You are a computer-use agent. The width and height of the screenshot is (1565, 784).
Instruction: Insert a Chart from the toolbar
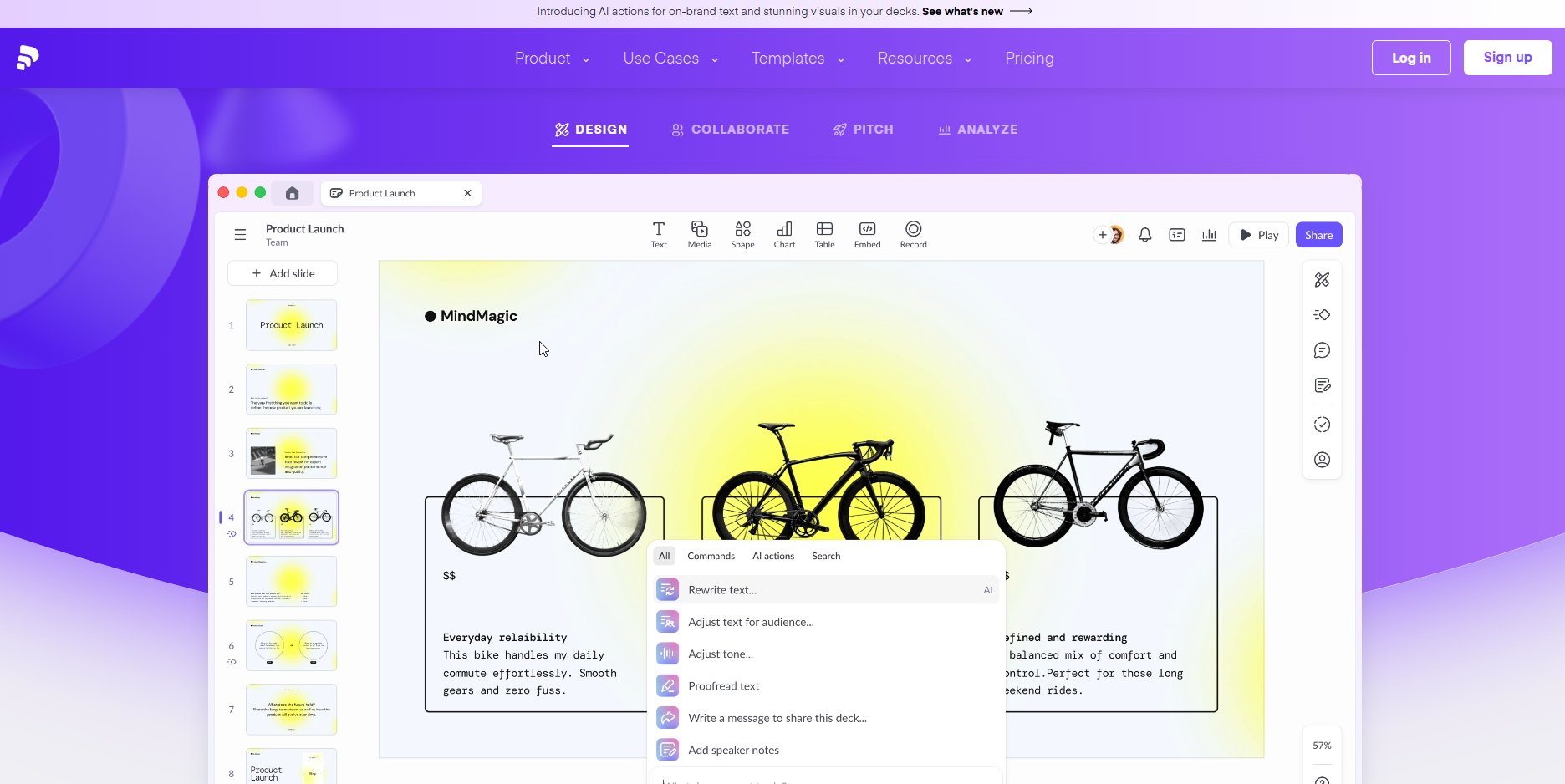coord(784,234)
